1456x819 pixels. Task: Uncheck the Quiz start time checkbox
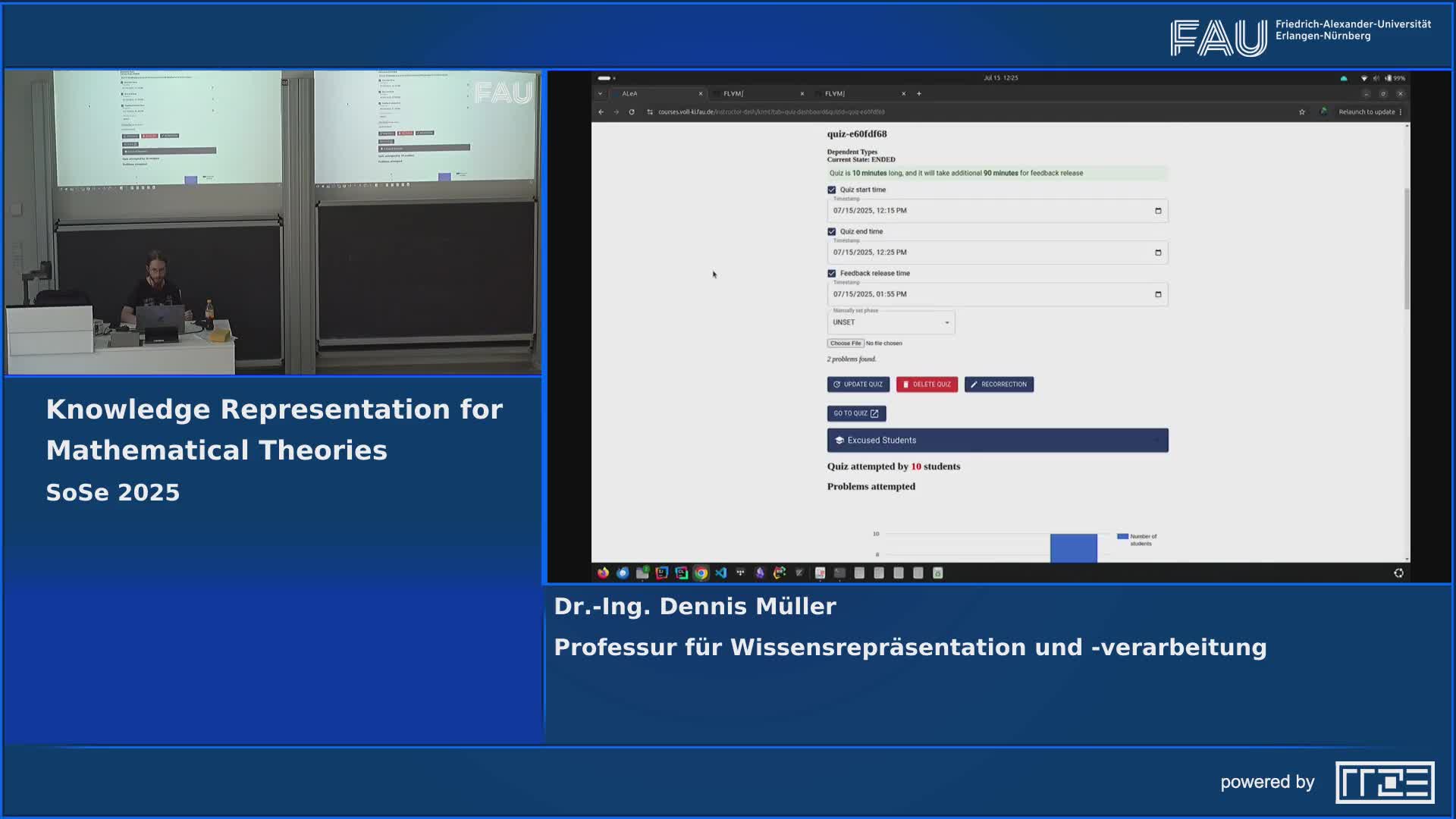[x=831, y=190]
